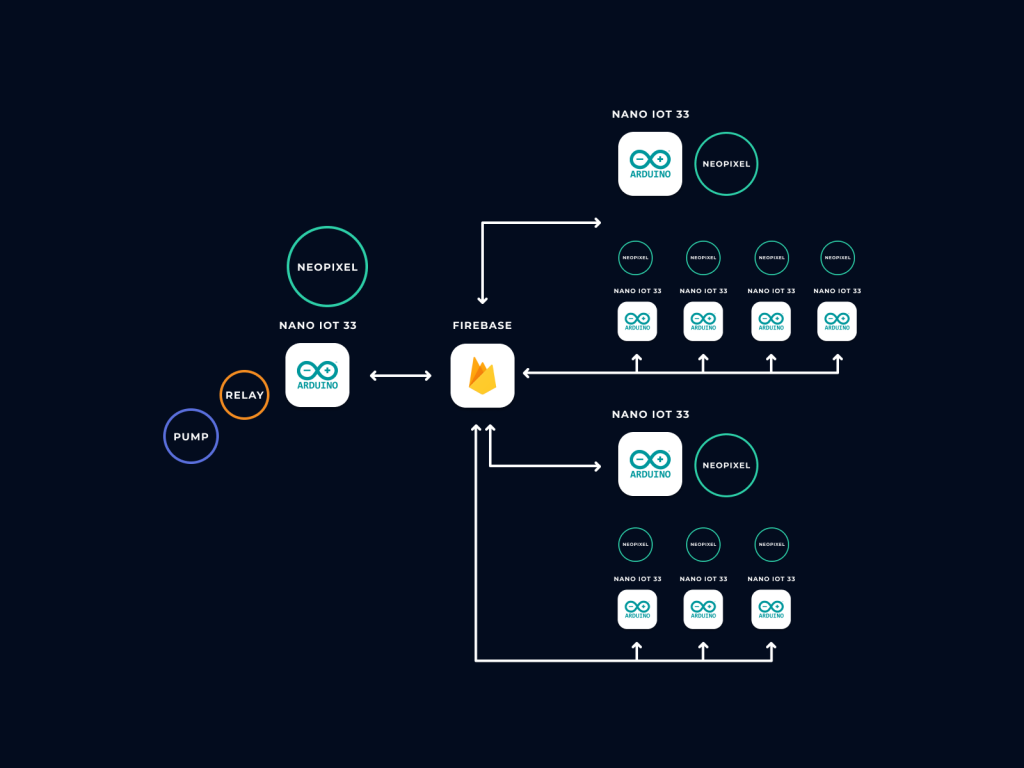Select second small NANO IOT 33 label, upper row
Image resolution: width=1024 pixels, height=768 pixels.
point(703,291)
